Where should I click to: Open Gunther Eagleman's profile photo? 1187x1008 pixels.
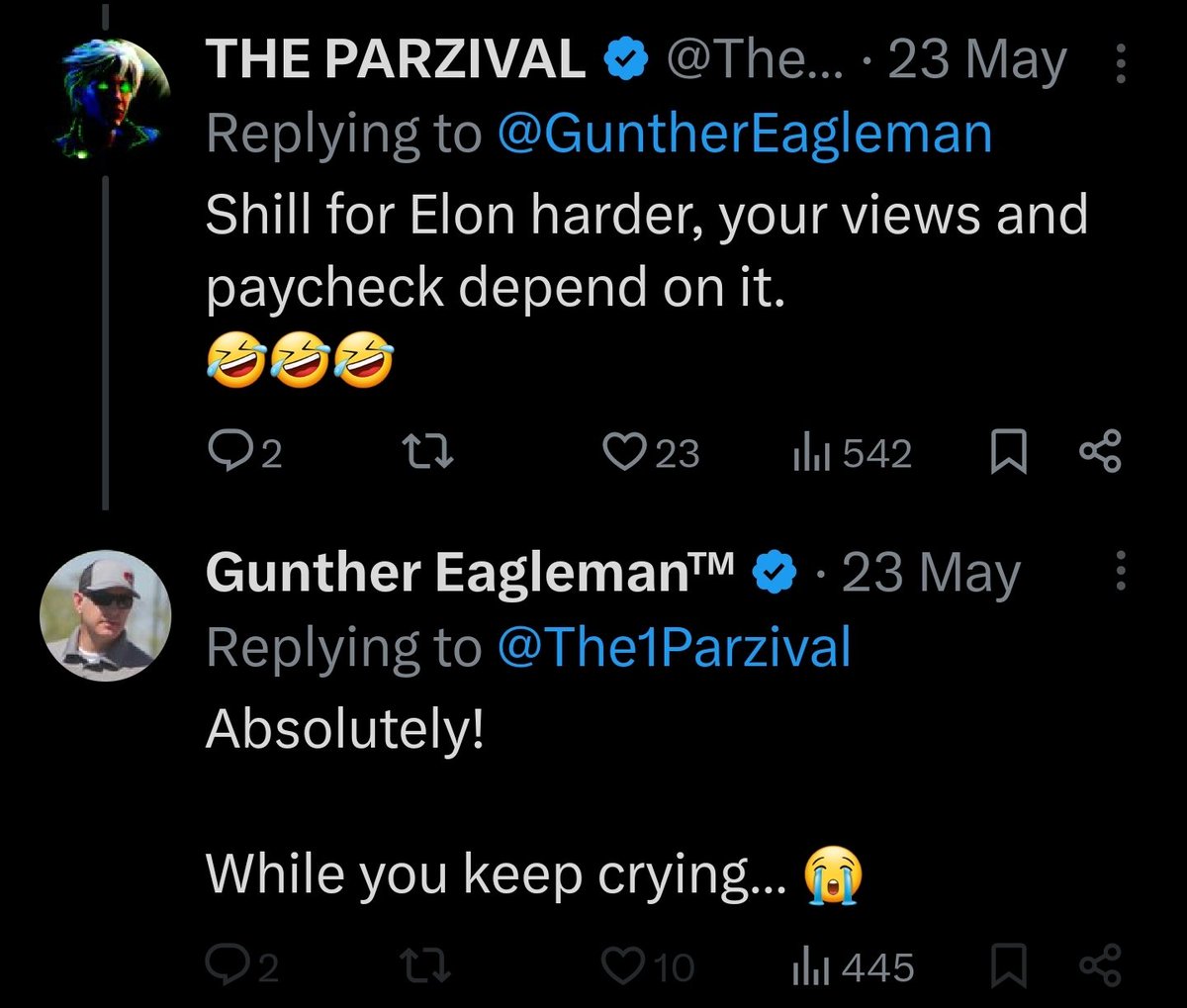(x=105, y=615)
